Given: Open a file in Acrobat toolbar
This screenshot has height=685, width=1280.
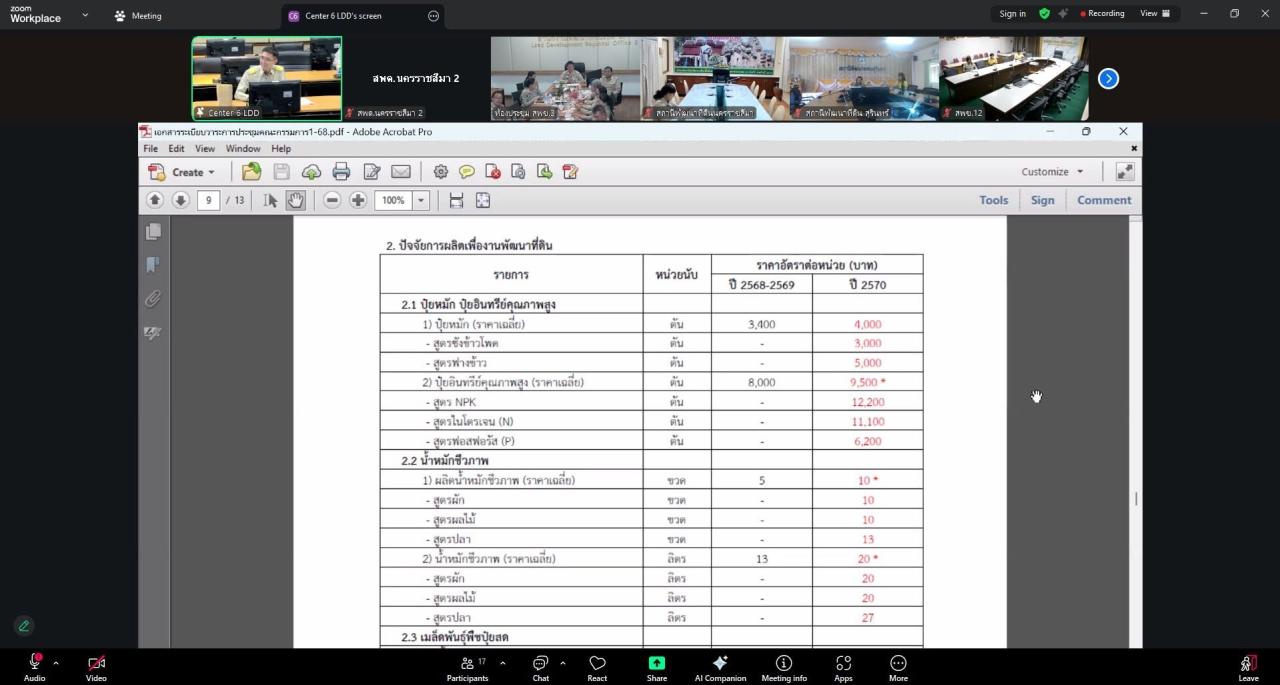Looking at the screenshot, I should [252, 172].
